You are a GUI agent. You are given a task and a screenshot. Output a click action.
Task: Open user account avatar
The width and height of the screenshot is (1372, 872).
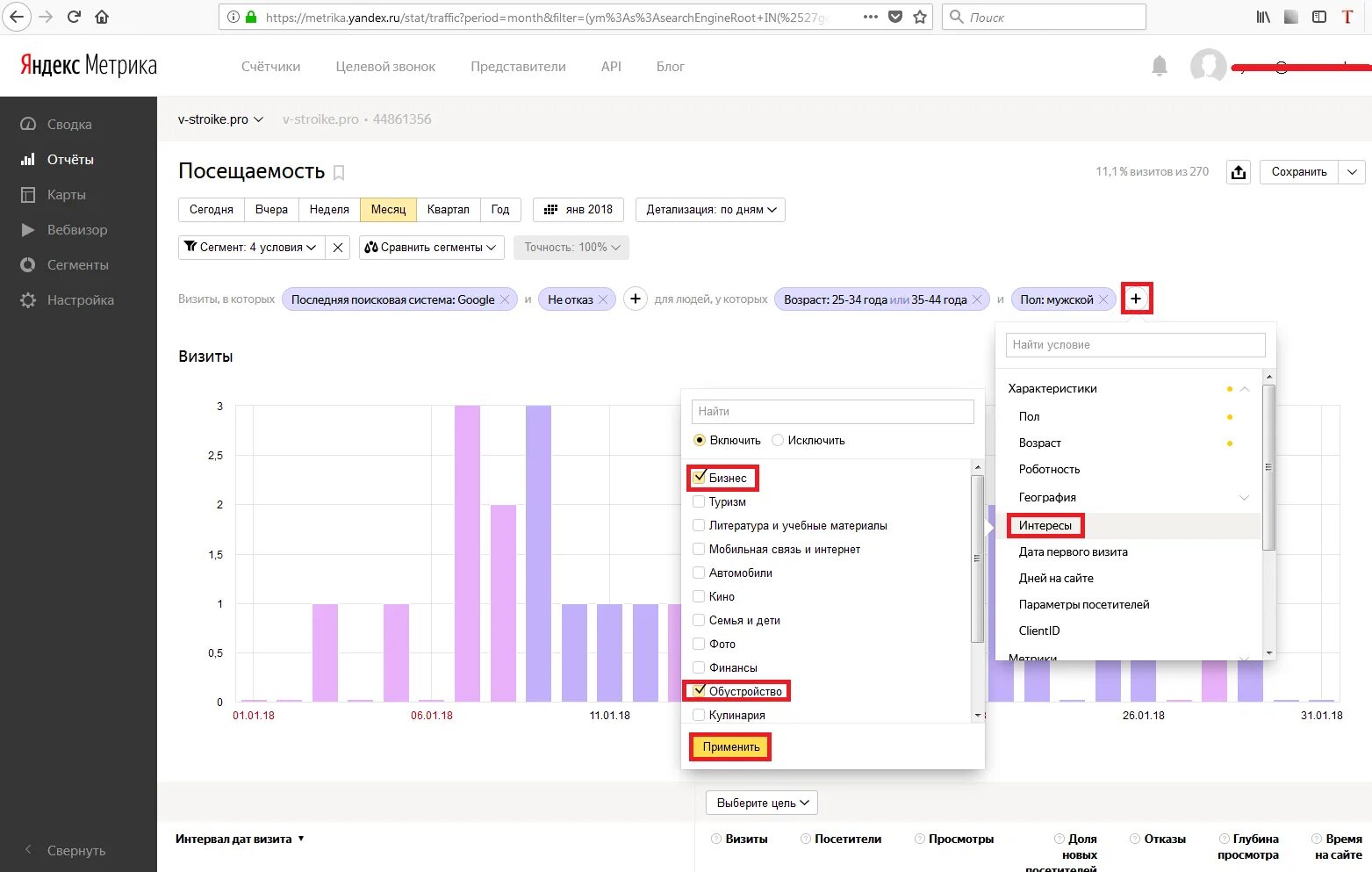(x=1208, y=66)
